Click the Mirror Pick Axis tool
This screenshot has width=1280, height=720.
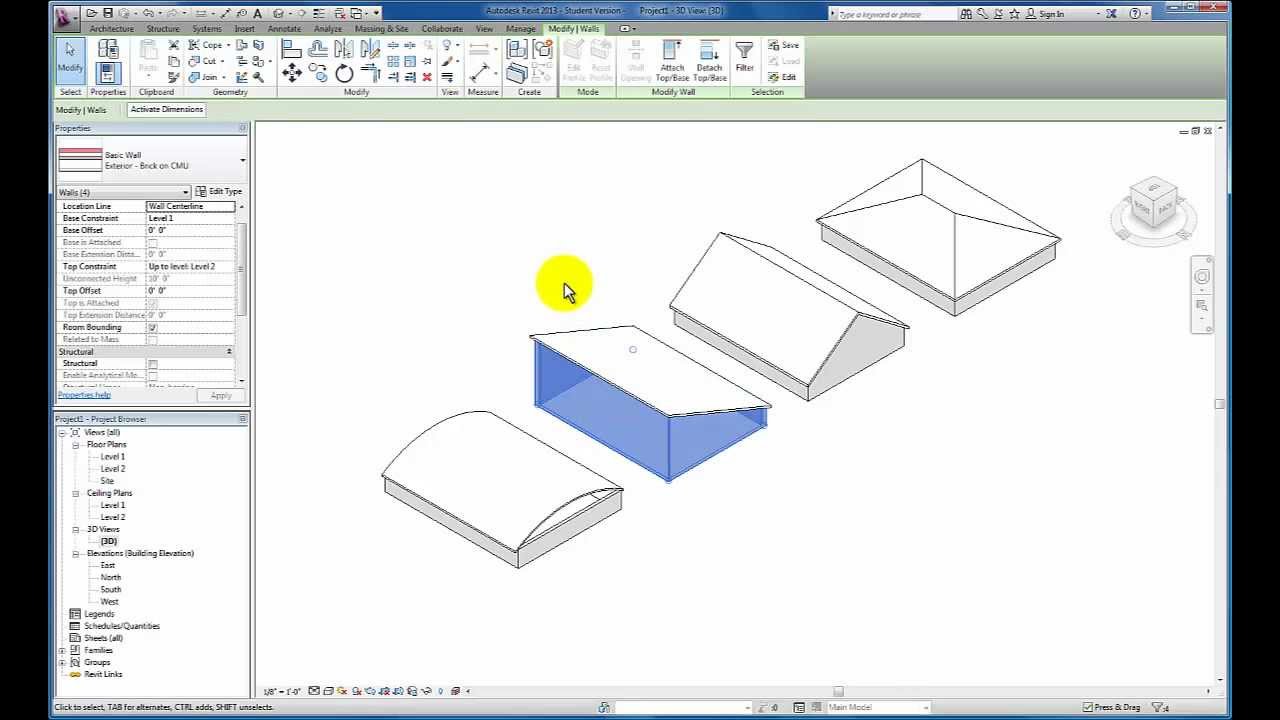pos(344,49)
